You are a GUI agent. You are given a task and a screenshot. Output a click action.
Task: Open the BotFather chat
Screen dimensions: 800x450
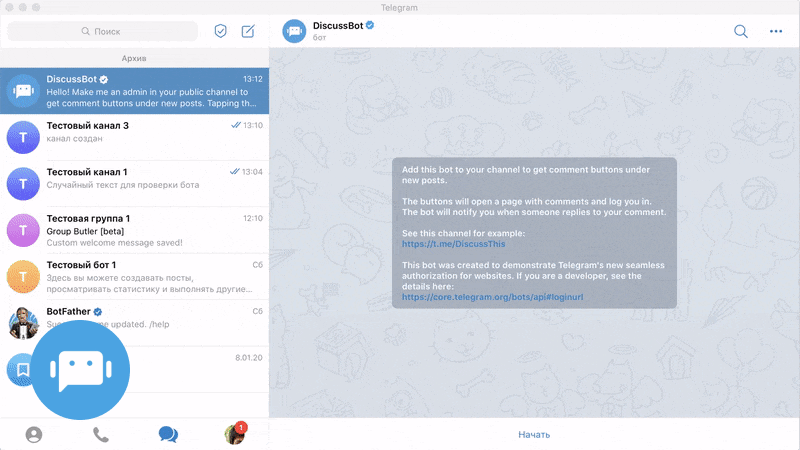[x=134, y=322]
